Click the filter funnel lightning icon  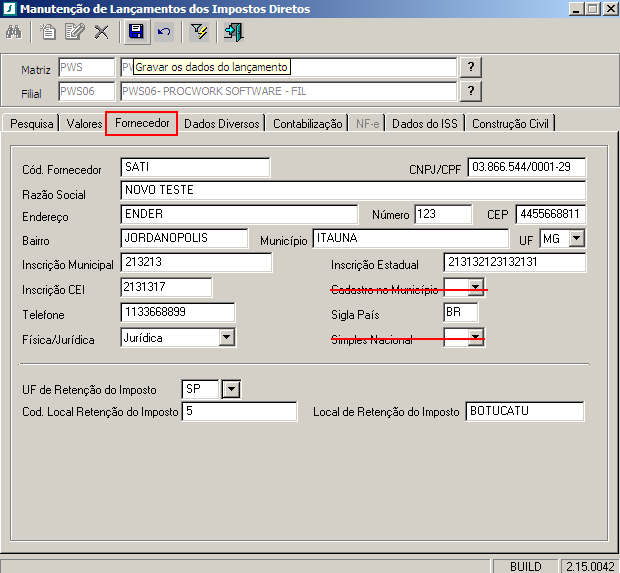pyautogui.click(x=198, y=32)
